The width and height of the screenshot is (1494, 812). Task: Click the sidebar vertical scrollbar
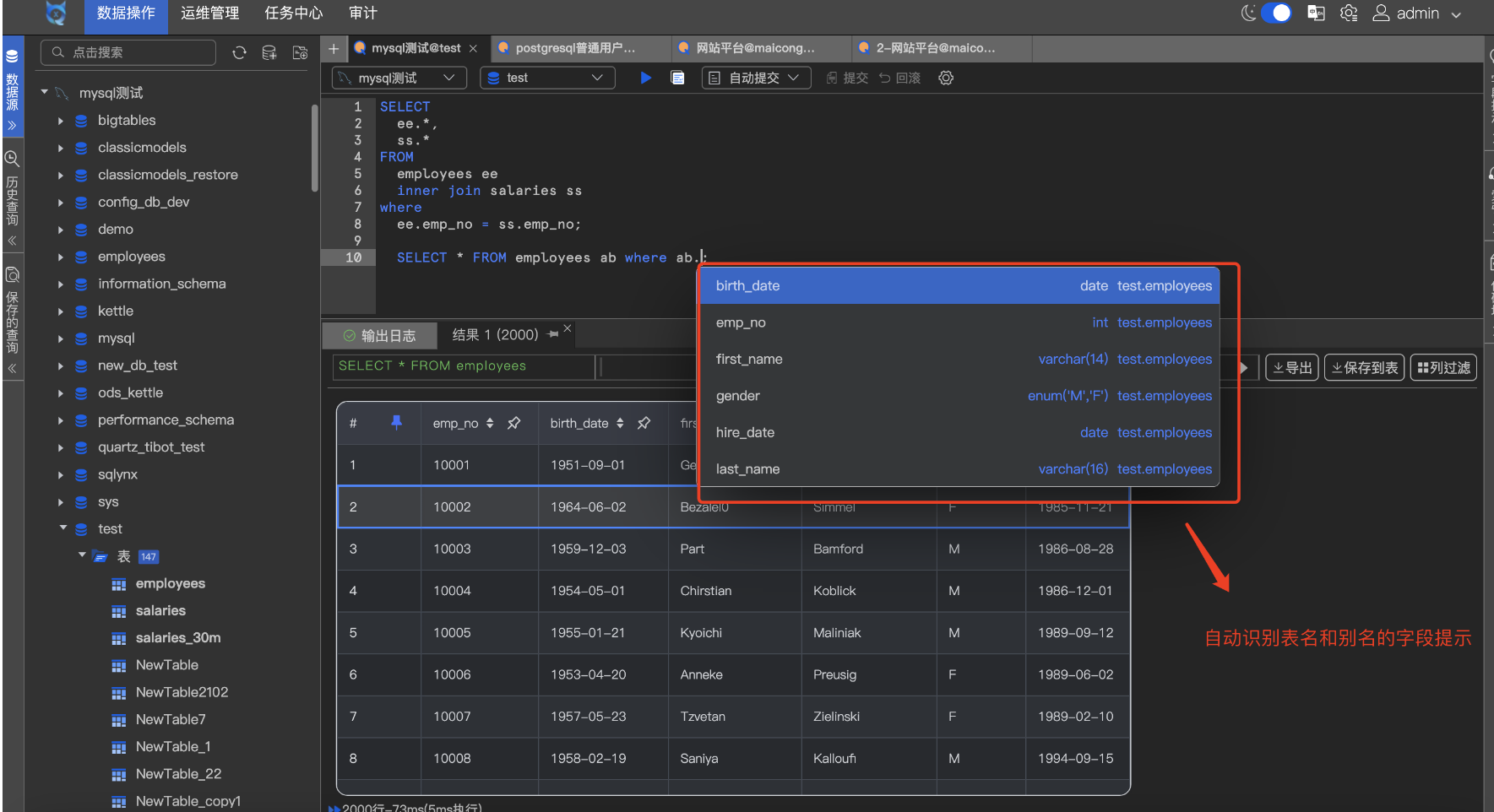pos(314,148)
